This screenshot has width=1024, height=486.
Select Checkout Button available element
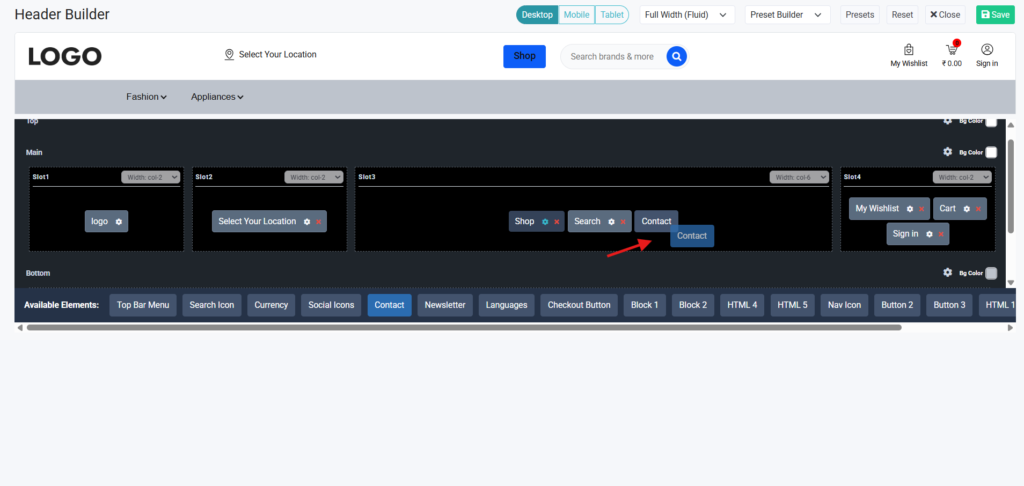pyautogui.click(x=579, y=305)
